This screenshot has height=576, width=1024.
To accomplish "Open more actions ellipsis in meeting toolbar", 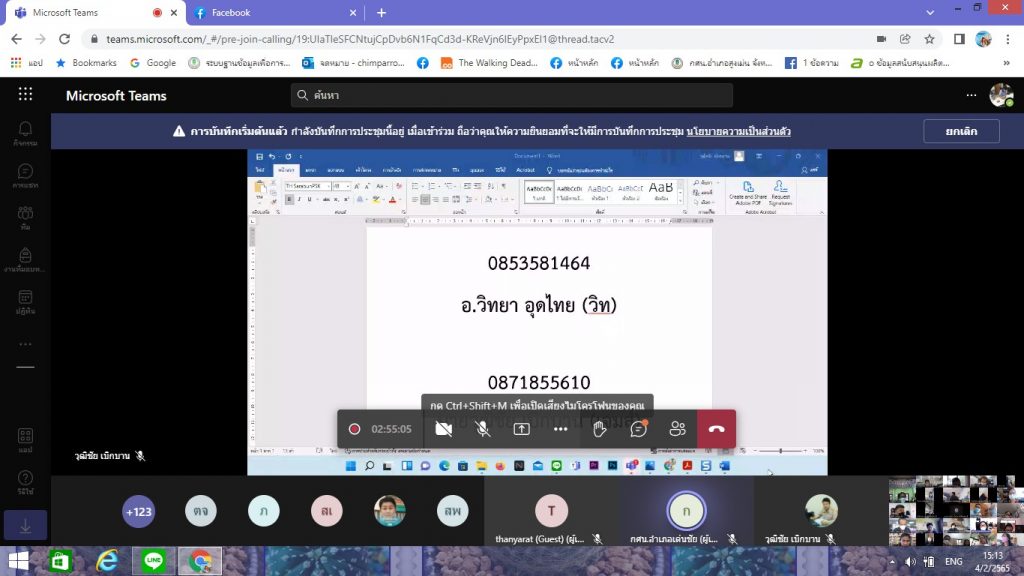I will point(560,429).
